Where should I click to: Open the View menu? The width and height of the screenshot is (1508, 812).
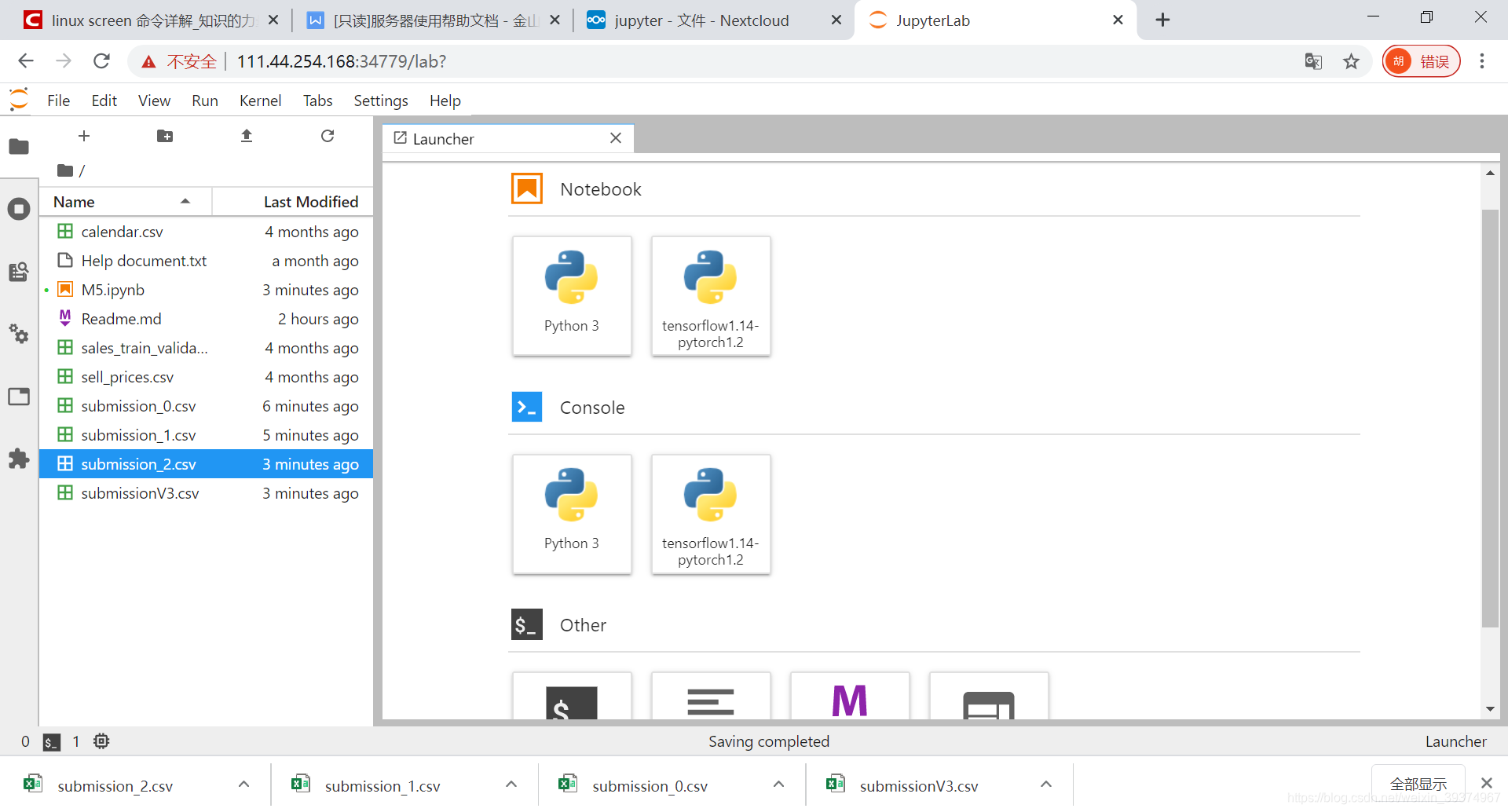(154, 101)
